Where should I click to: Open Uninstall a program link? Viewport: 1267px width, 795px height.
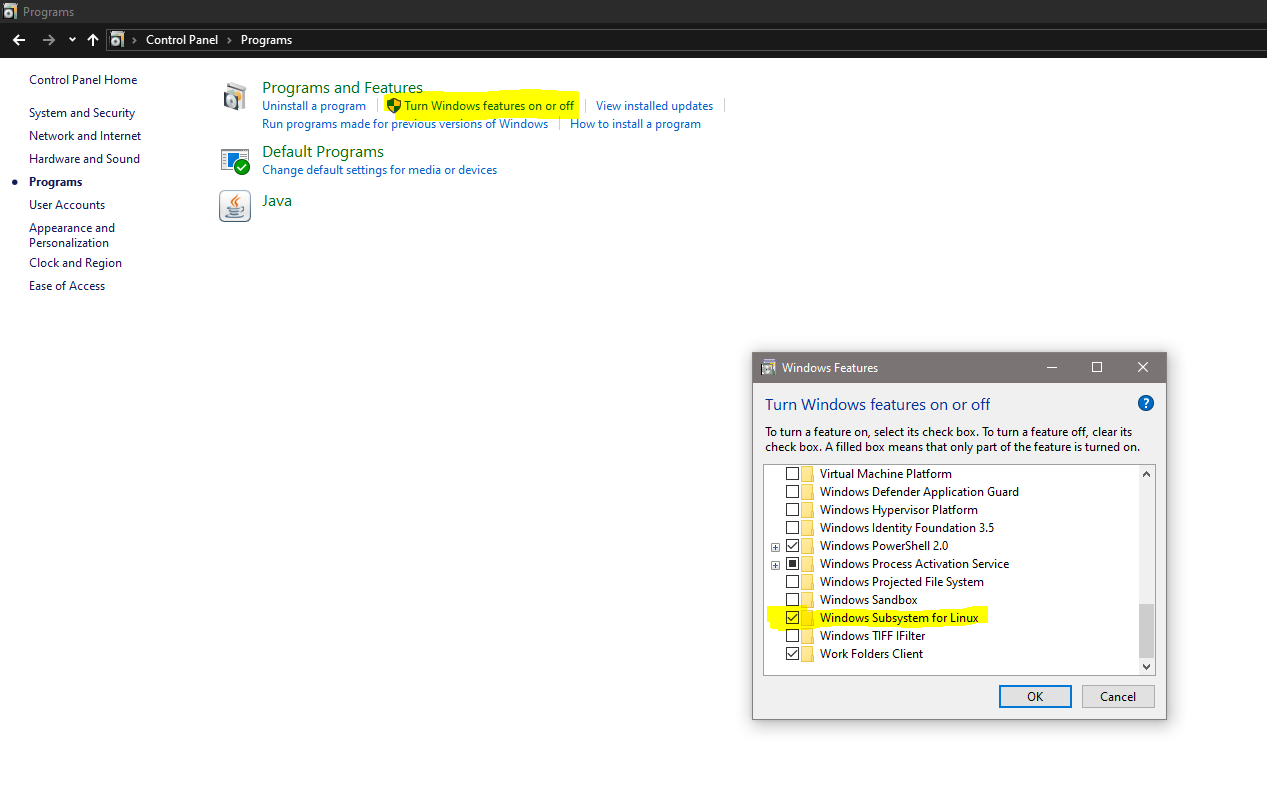[314, 106]
